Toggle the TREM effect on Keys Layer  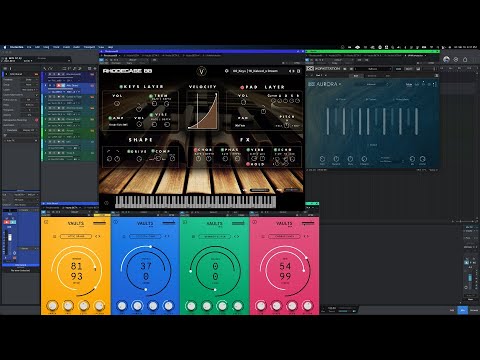[151, 96]
